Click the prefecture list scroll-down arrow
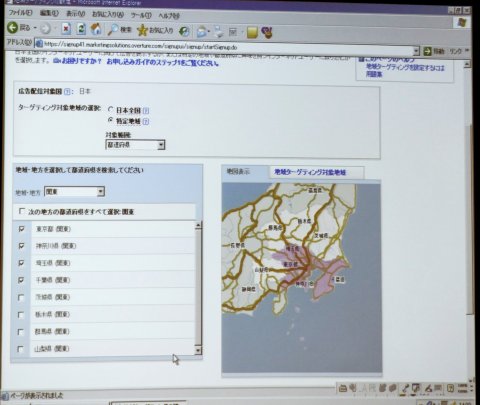The height and width of the screenshot is (405, 480). coord(198,350)
